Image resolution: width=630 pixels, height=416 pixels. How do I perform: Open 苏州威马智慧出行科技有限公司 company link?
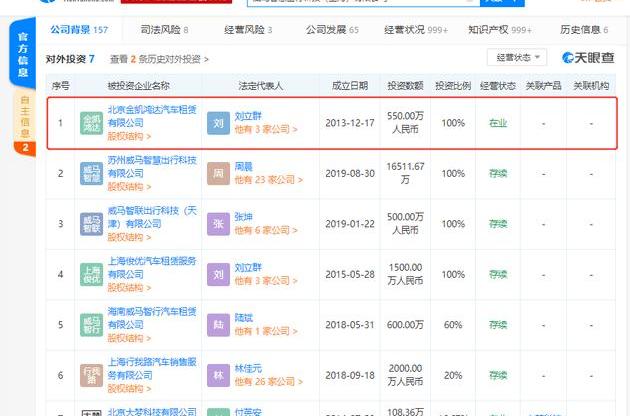[152, 166]
